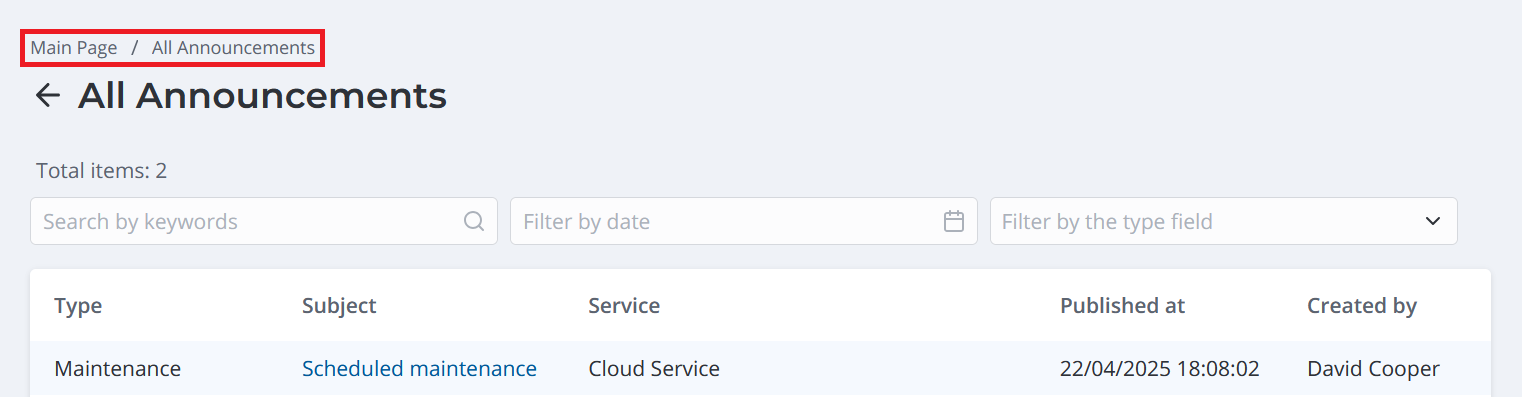Click the 22/04/2025 18:08:02 timestamp
Screen dimensions: 1522x397
(1159, 369)
